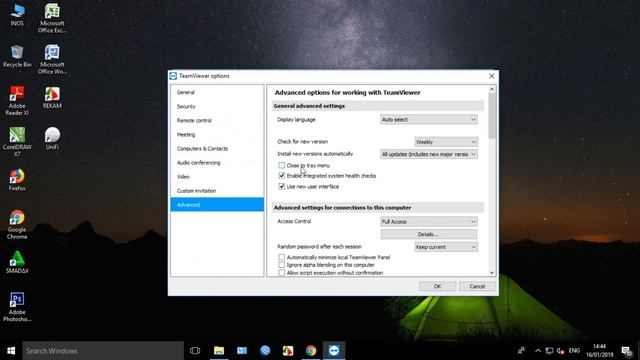This screenshot has width=640, height=360.
Task: Select the Custom invitation category
Action: pos(217,191)
